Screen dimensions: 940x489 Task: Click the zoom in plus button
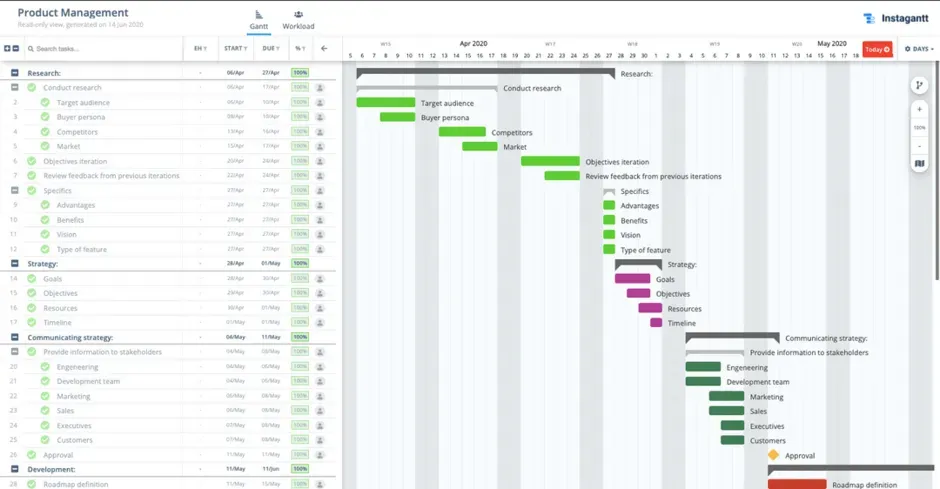(919, 109)
